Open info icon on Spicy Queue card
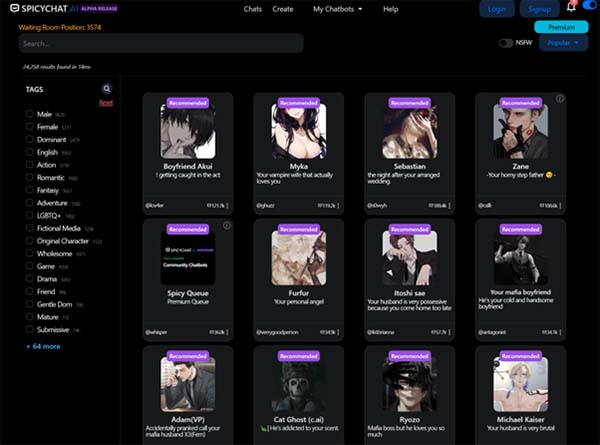 click(x=227, y=225)
